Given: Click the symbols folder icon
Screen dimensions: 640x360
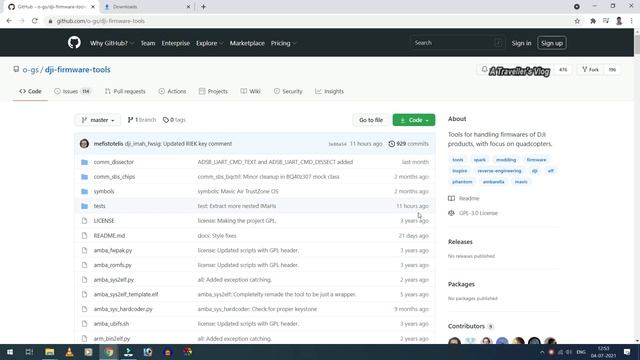Looking at the screenshot, I should coord(84,191).
